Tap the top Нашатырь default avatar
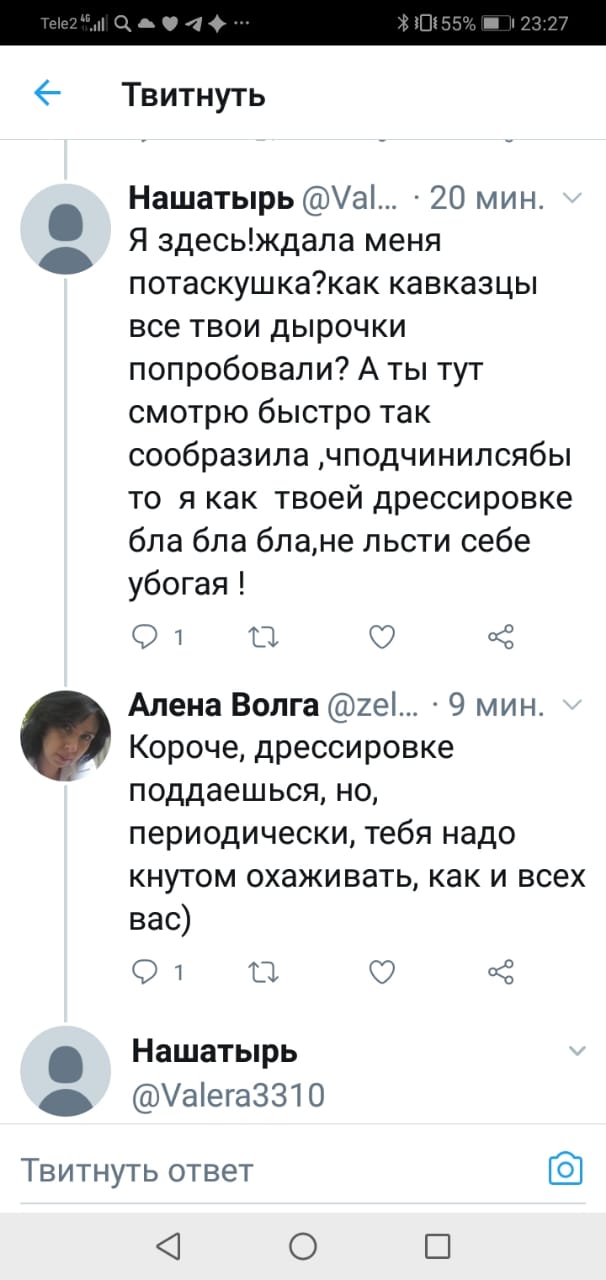Screen dimensions: 606x1280 point(65,228)
